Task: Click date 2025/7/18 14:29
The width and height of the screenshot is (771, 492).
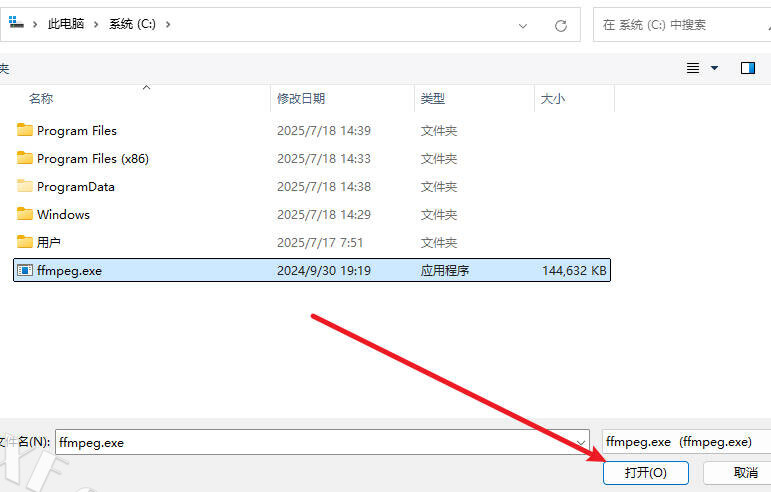Action: [x=324, y=214]
